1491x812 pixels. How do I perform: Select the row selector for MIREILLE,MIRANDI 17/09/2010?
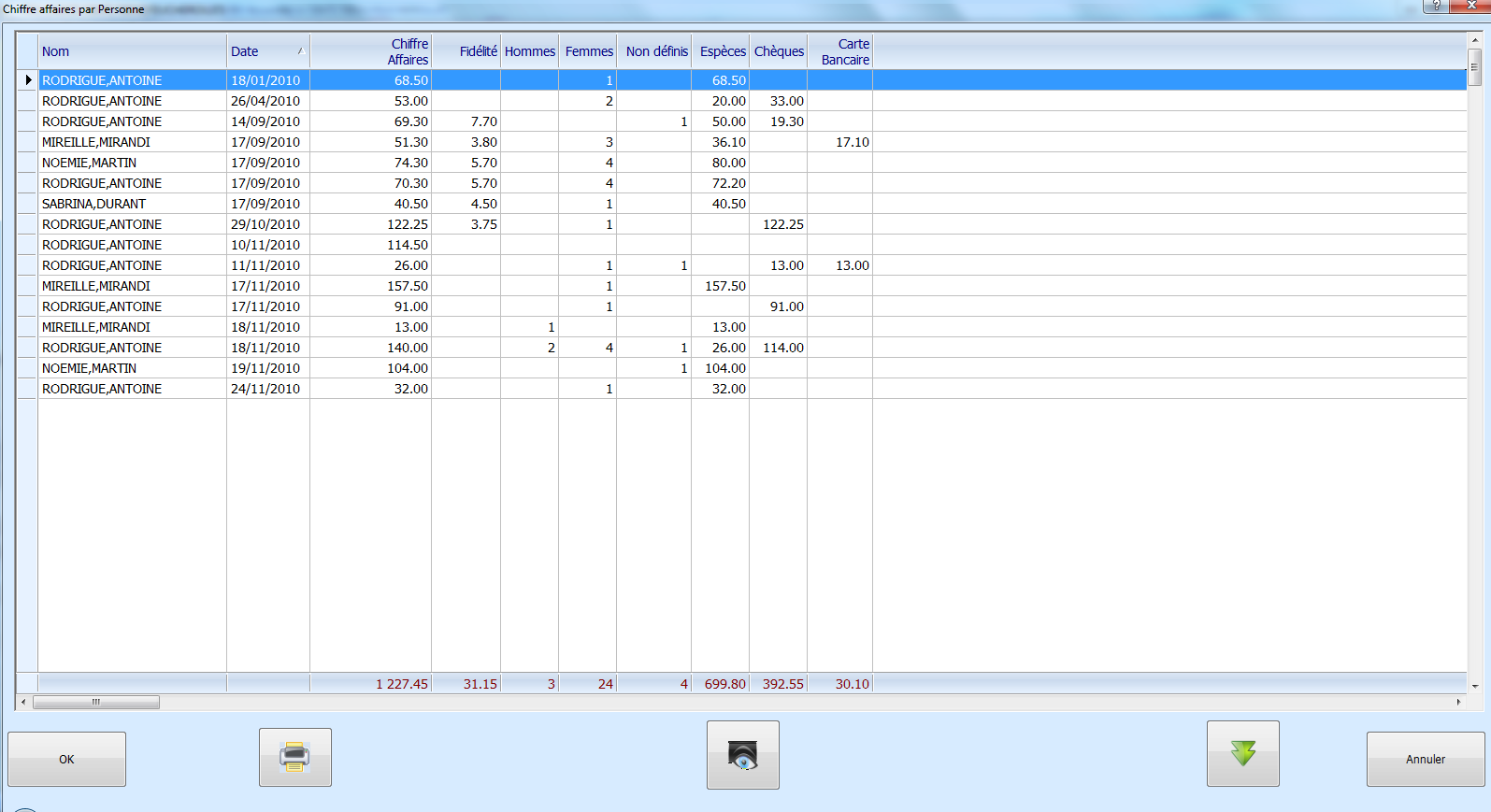(27, 142)
